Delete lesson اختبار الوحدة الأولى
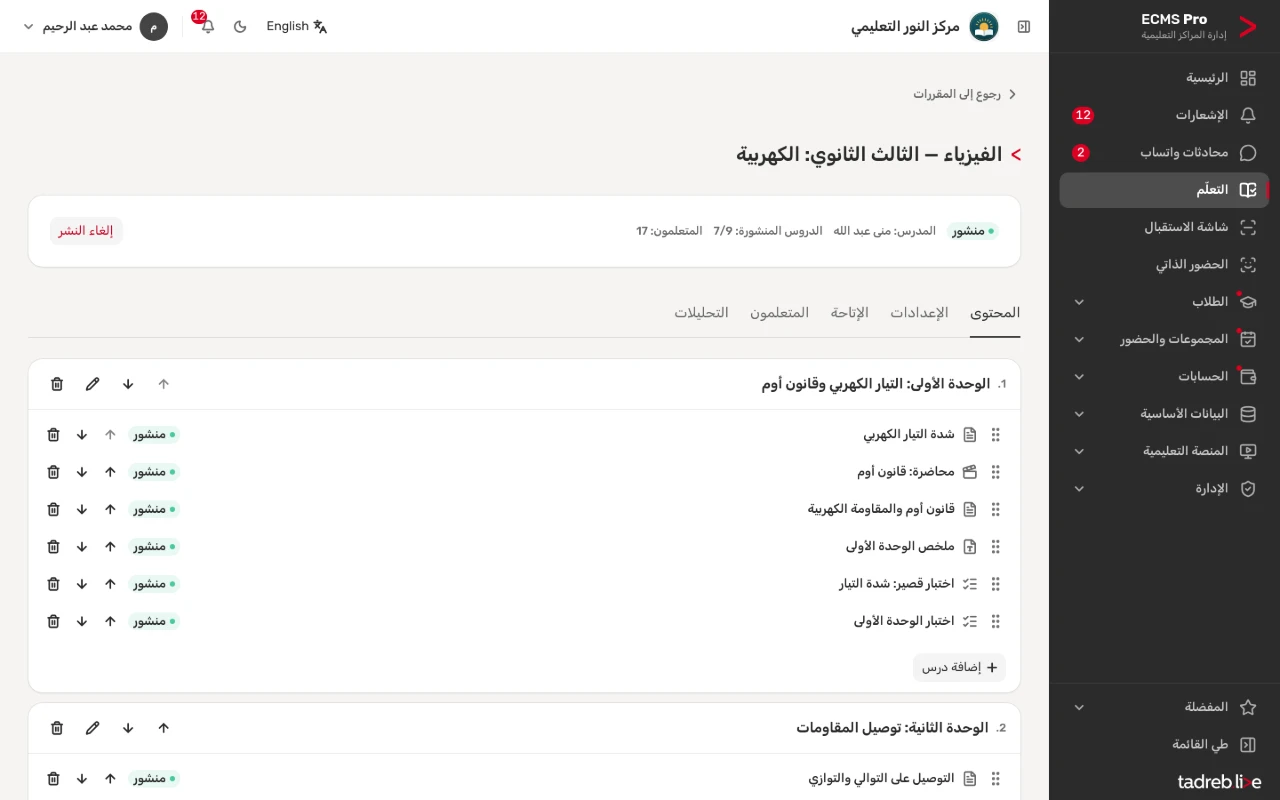1280x800 pixels. coord(54,621)
